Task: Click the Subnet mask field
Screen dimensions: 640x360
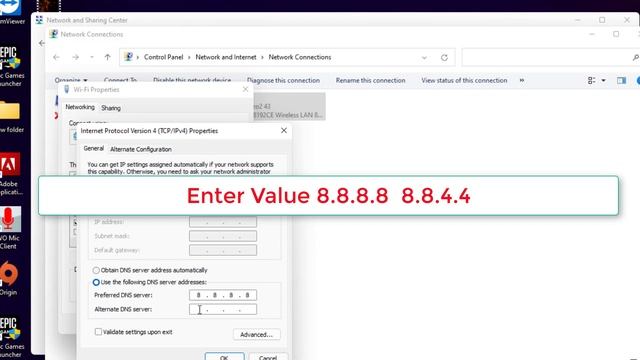Action: point(223,236)
